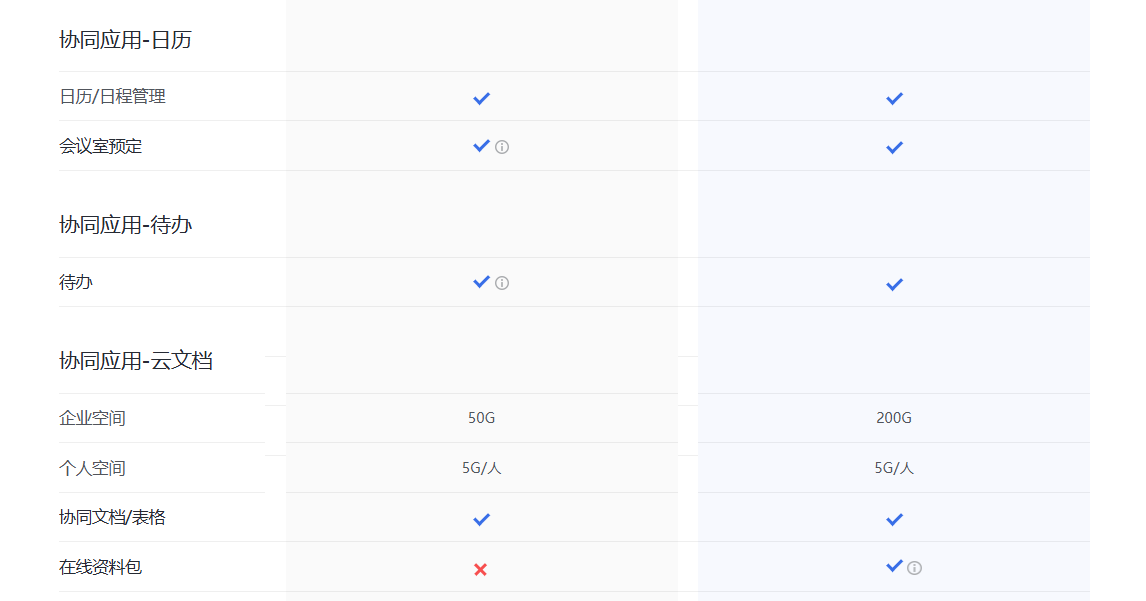
Task: Click the 协同应用-待办 section heading
Action: point(125,225)
